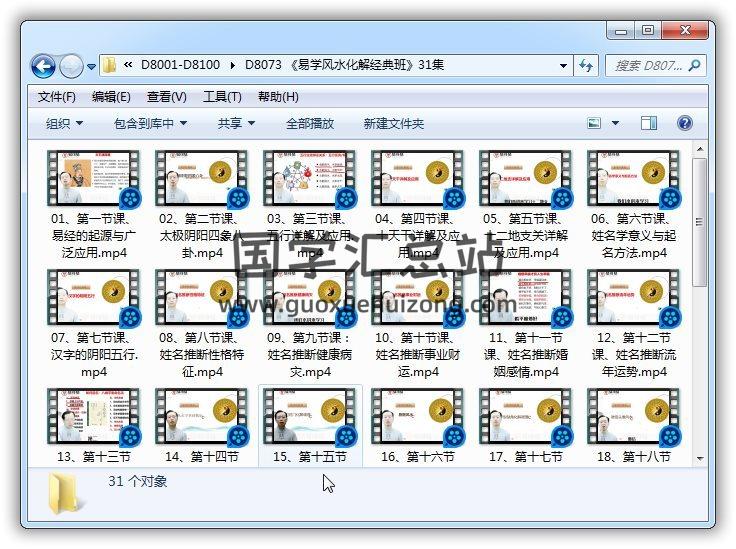The image size is (736, 549).
Task: Open the 共享 dropdown
Action: [x=236, y=124]
